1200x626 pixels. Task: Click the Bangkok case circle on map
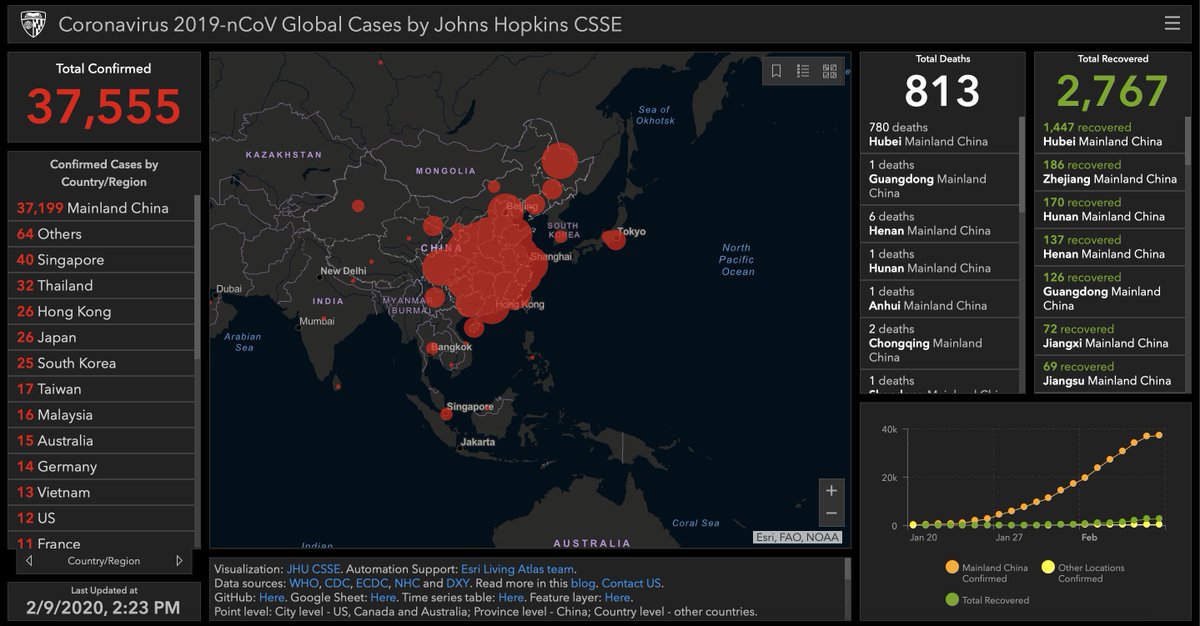432,348
